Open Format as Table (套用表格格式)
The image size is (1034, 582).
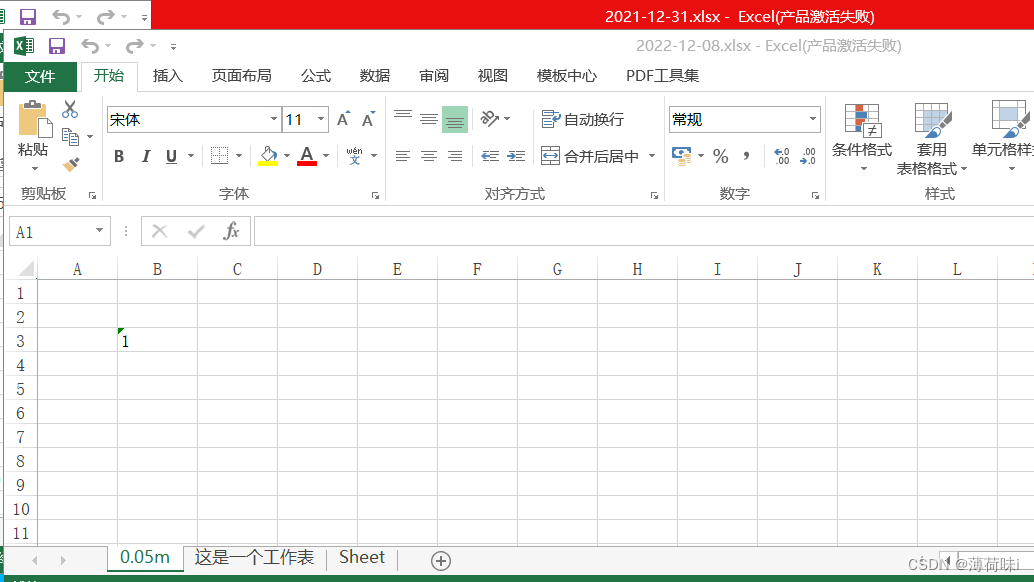931,140
